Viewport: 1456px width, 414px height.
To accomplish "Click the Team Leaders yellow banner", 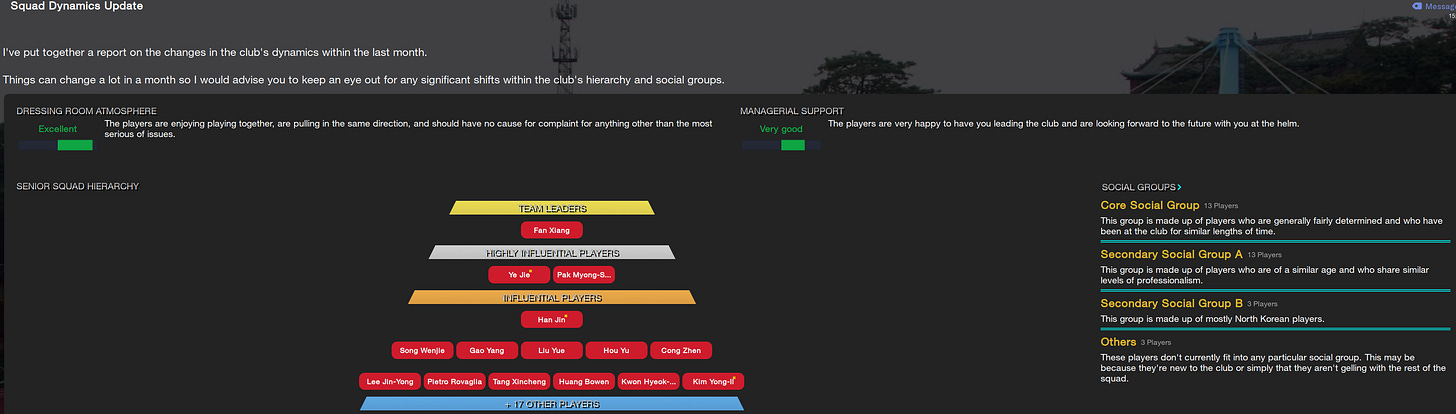I will tap(552, 208).
